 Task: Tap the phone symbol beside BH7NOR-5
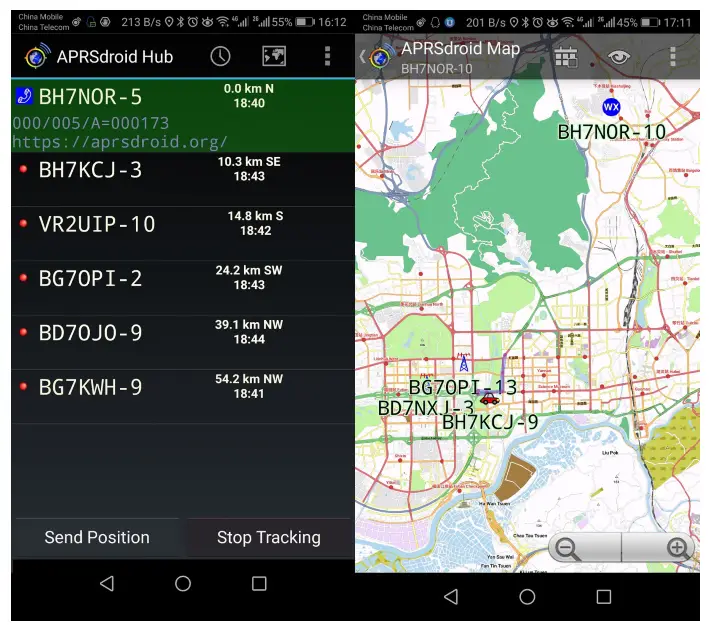24,96
